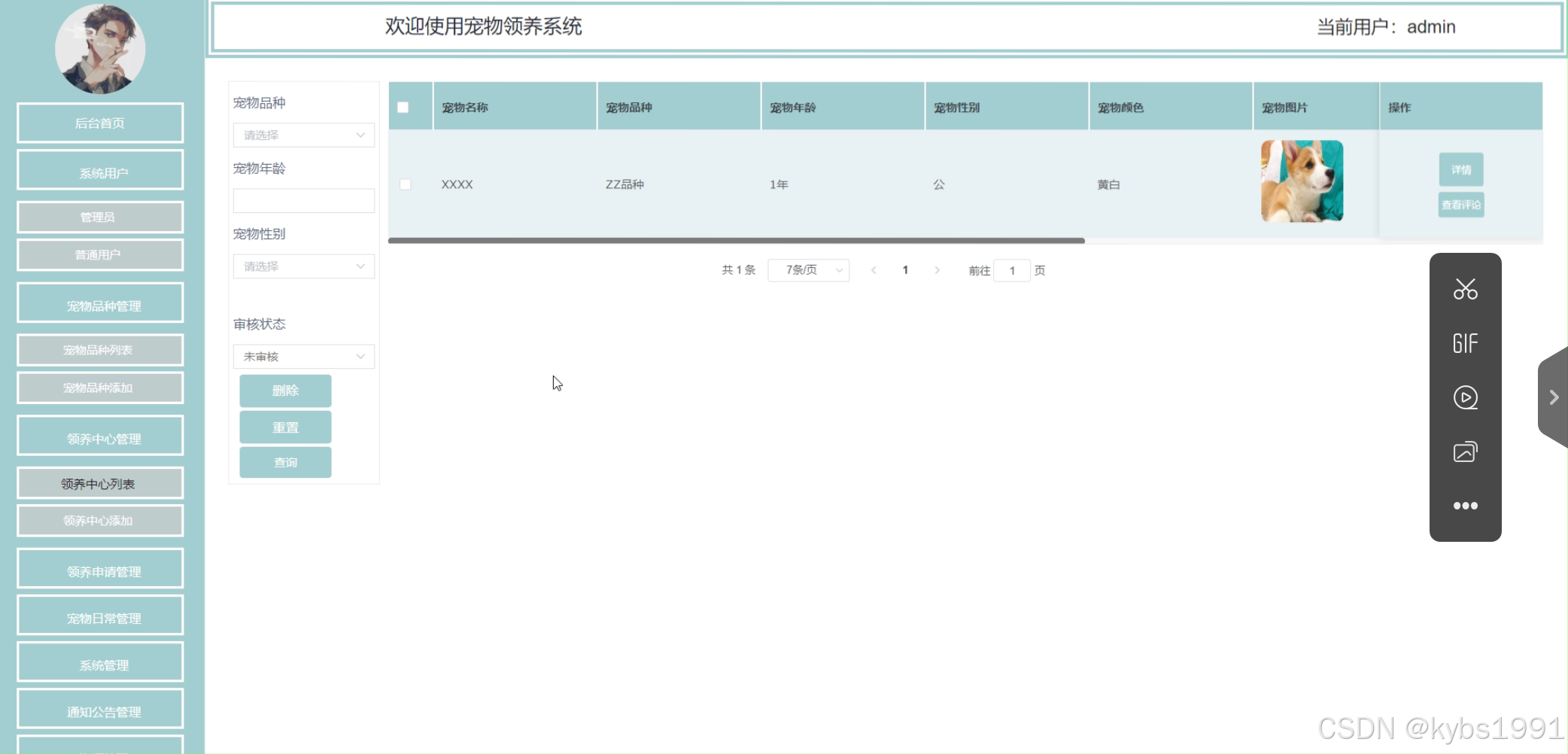1568x754 pixels.
Task: Click the 宠物名称 column header
Action: [x=515, y=107]
